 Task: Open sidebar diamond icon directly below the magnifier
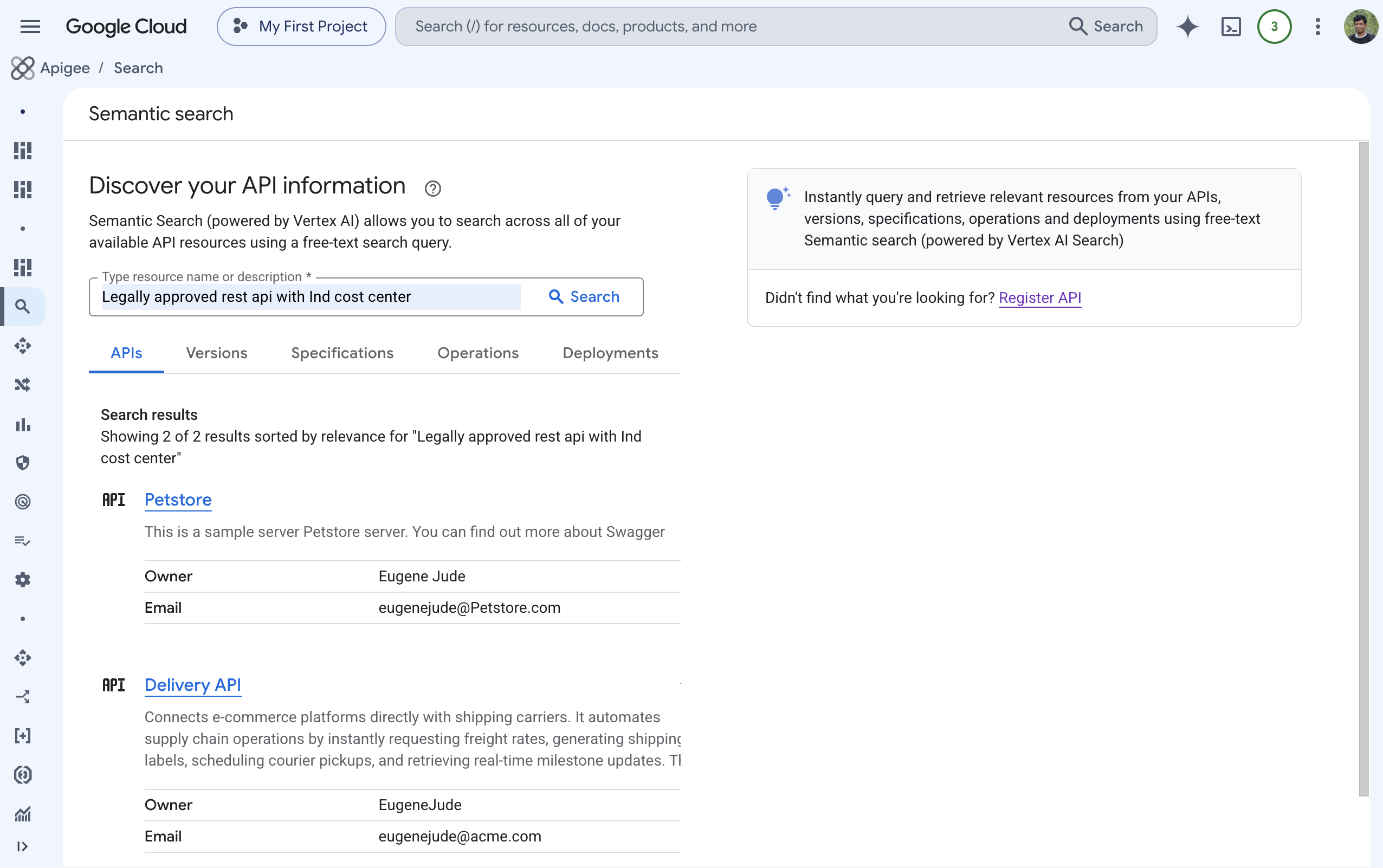(22, 346)
